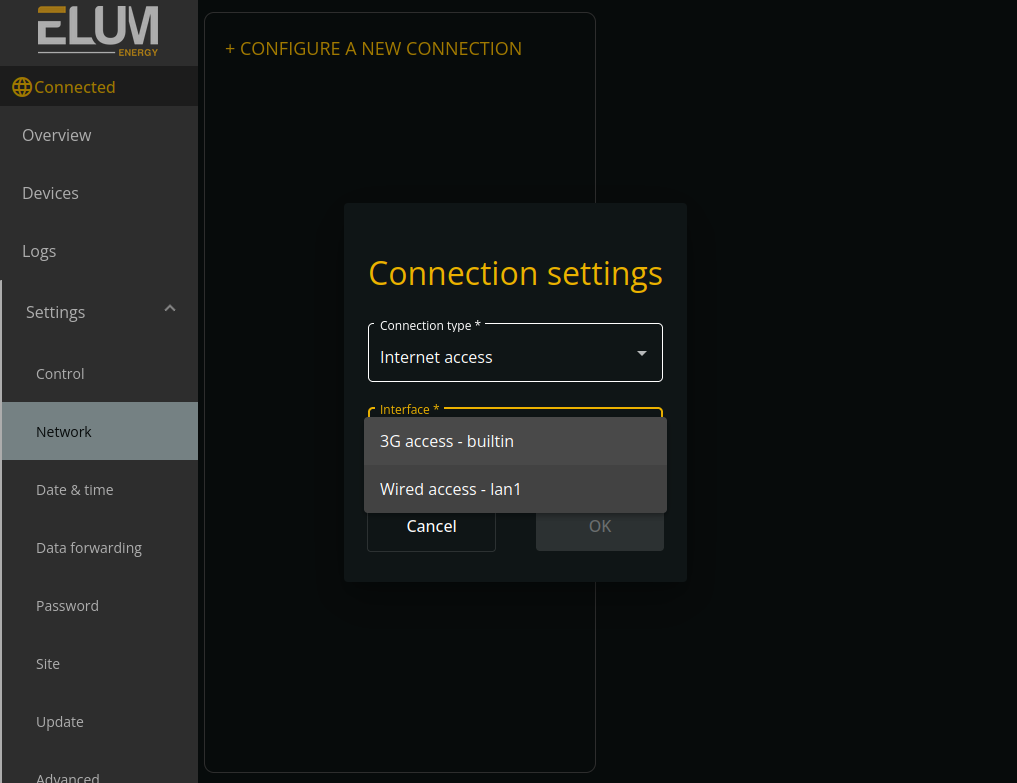This screenshot has height=783, width=1017.
Task: Select '3G access - builtin' option
Action: (x=516, y=441)
